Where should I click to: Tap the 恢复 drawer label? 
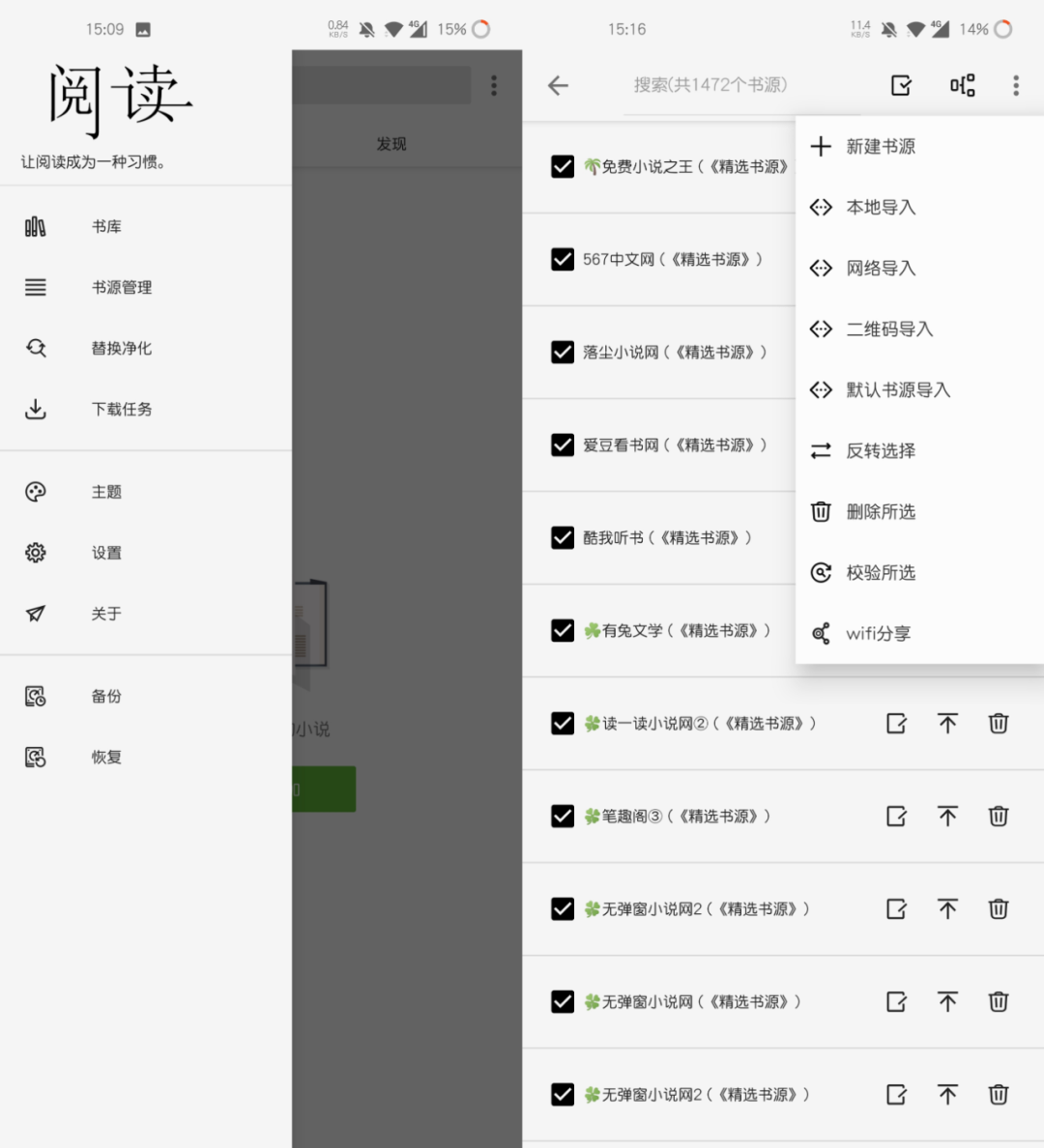106,757
